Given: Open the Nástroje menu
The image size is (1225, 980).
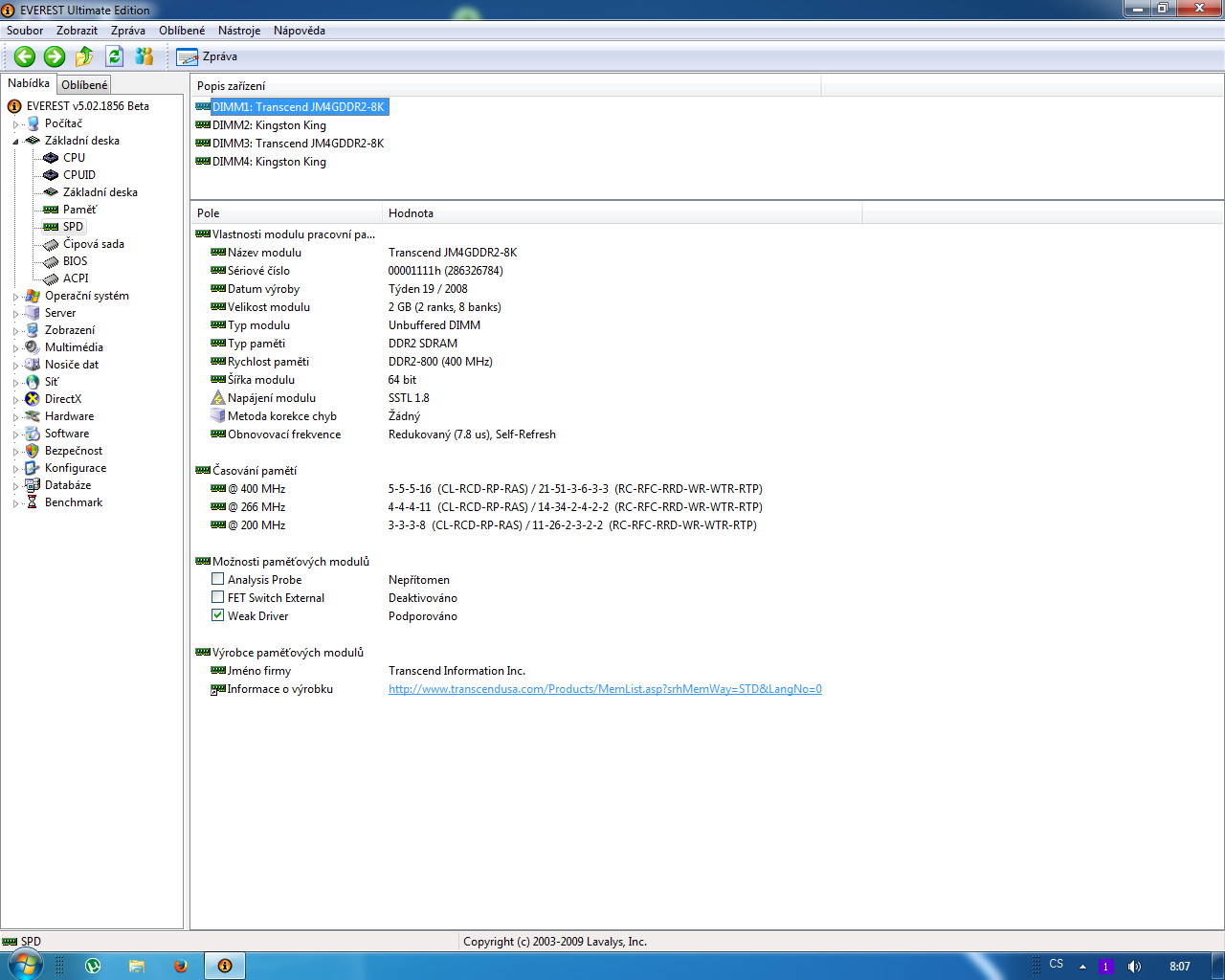Looking at the screenshot, I should tap(238, 31).
